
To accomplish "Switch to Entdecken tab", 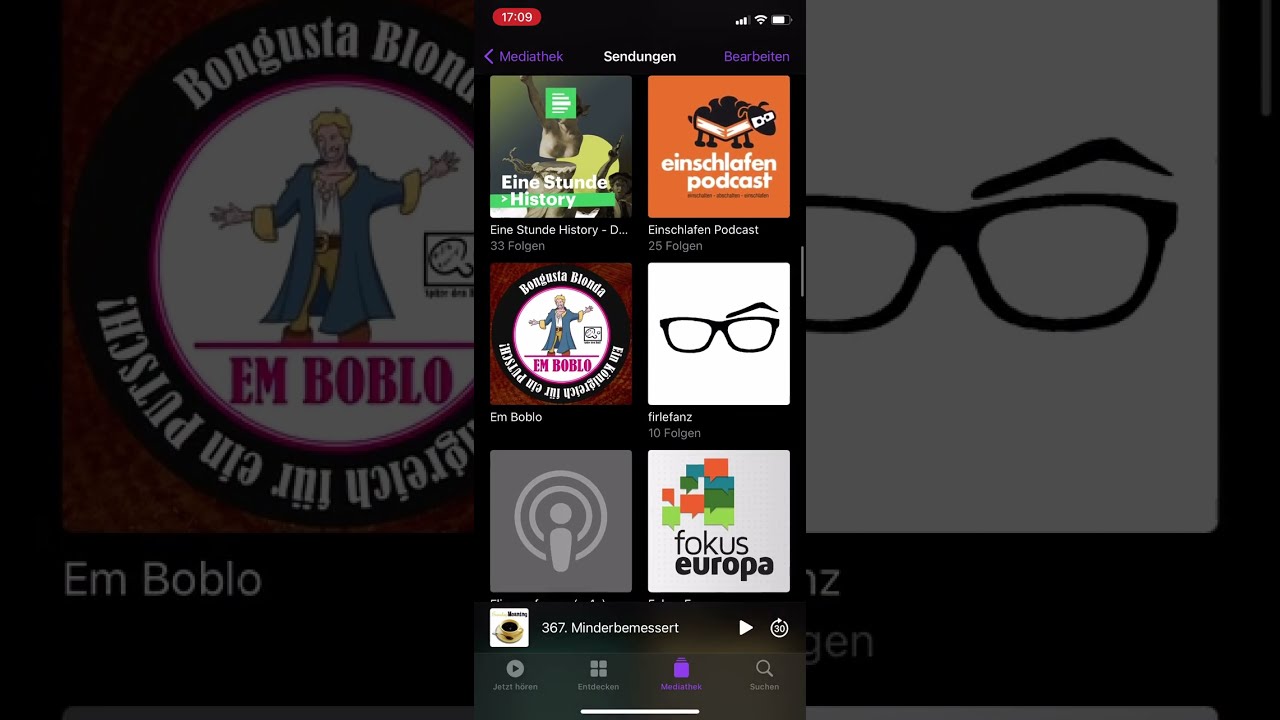I will point(598,675).
